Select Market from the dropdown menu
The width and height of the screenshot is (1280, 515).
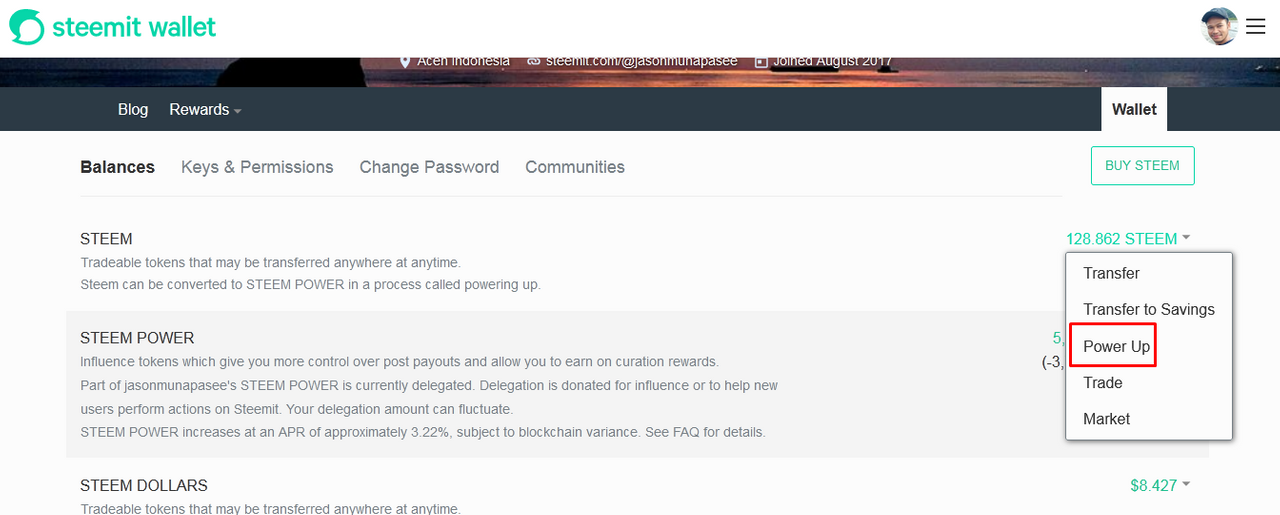point(1106,419)
